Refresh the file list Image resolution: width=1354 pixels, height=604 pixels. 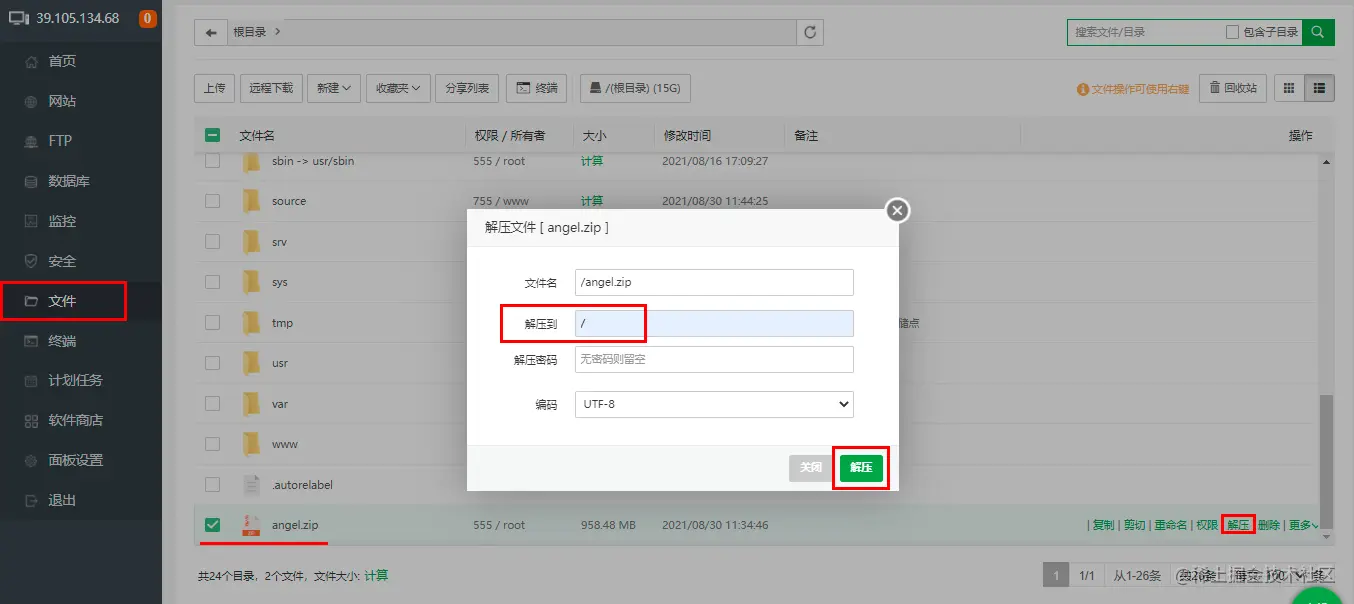tap(810, 31)
